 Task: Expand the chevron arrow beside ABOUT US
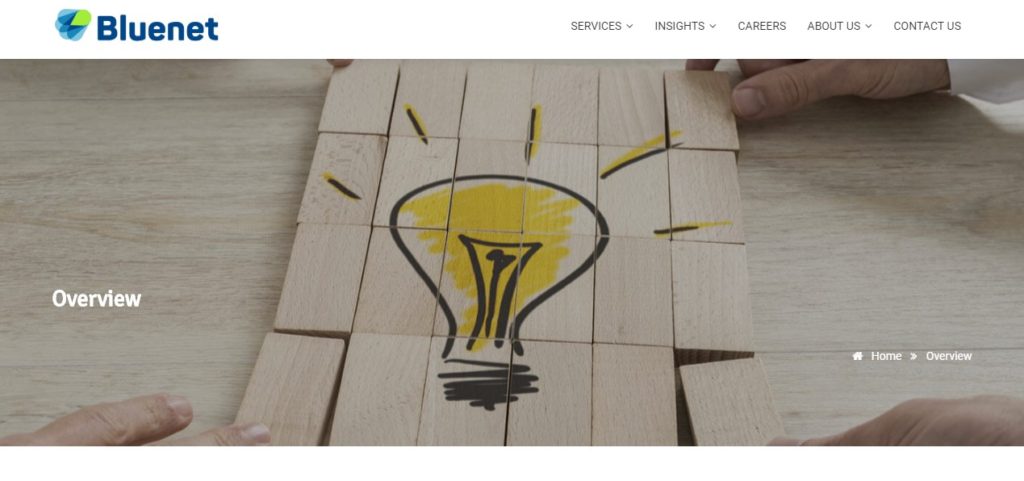pyautogui.click(x=869, y=26)
